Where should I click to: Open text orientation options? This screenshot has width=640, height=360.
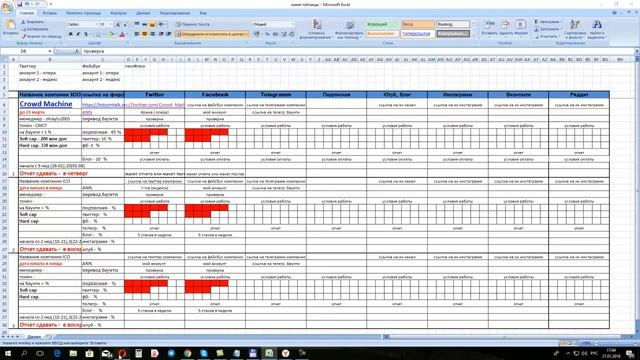(x=162, y=24)
